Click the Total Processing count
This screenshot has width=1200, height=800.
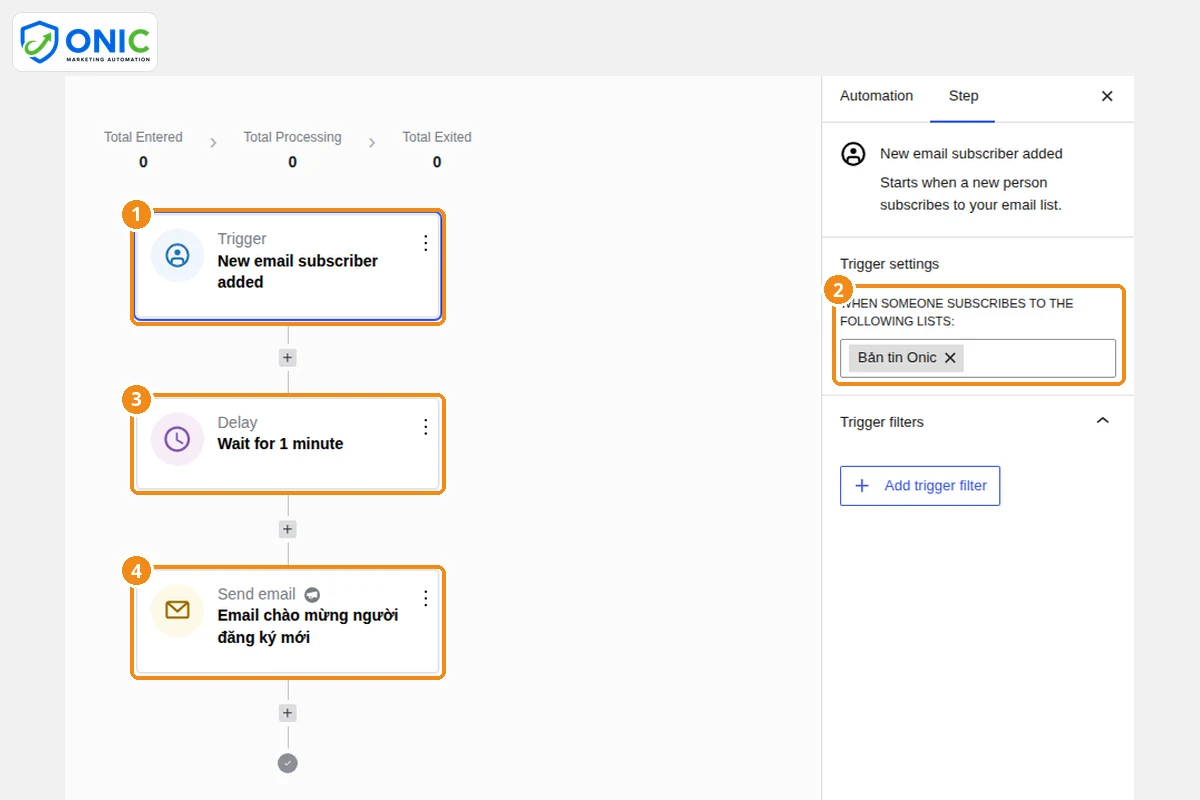point(292,162)
